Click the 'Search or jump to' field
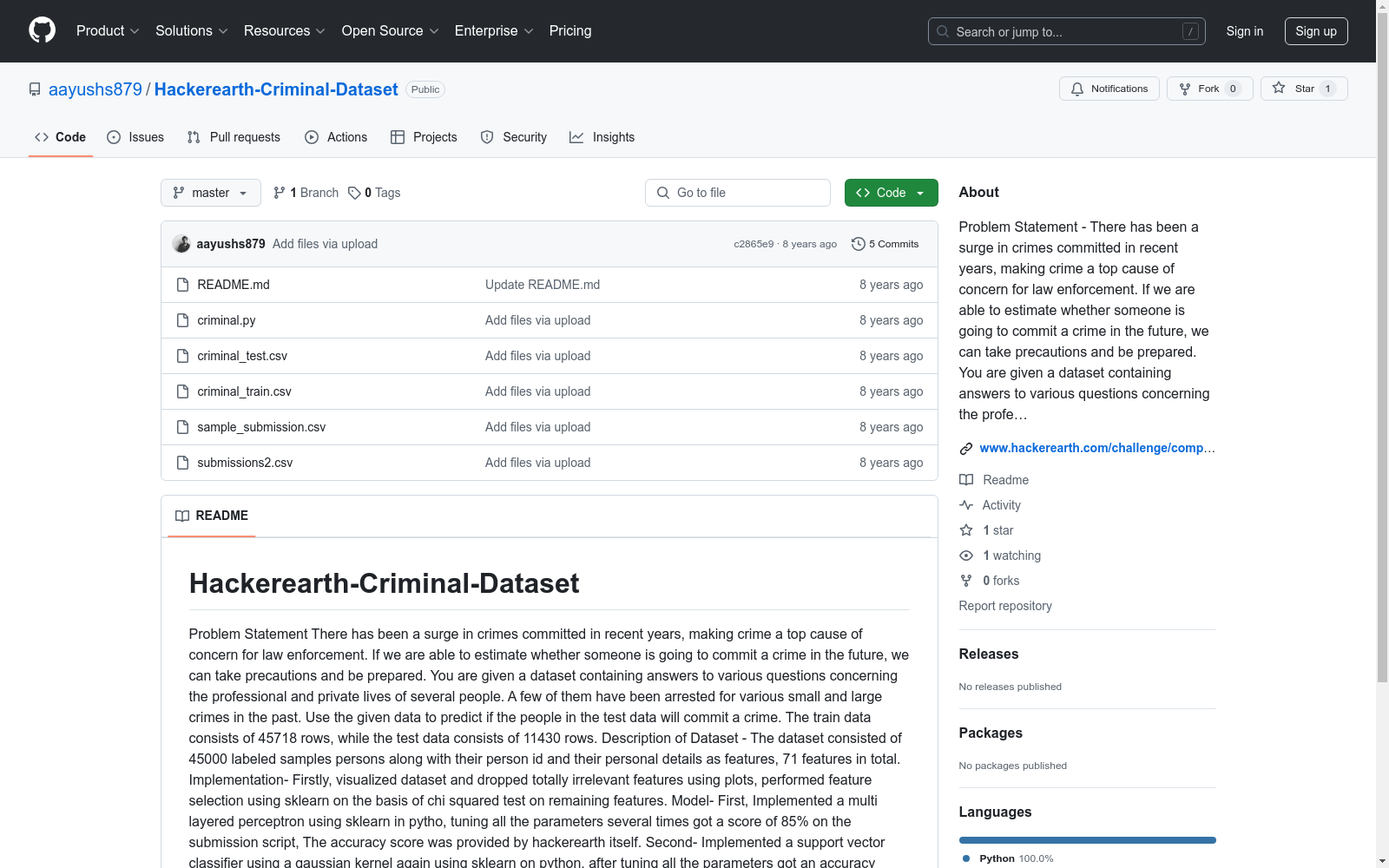This screenshot has width=1389, height=868. (x=1067, y=31)
